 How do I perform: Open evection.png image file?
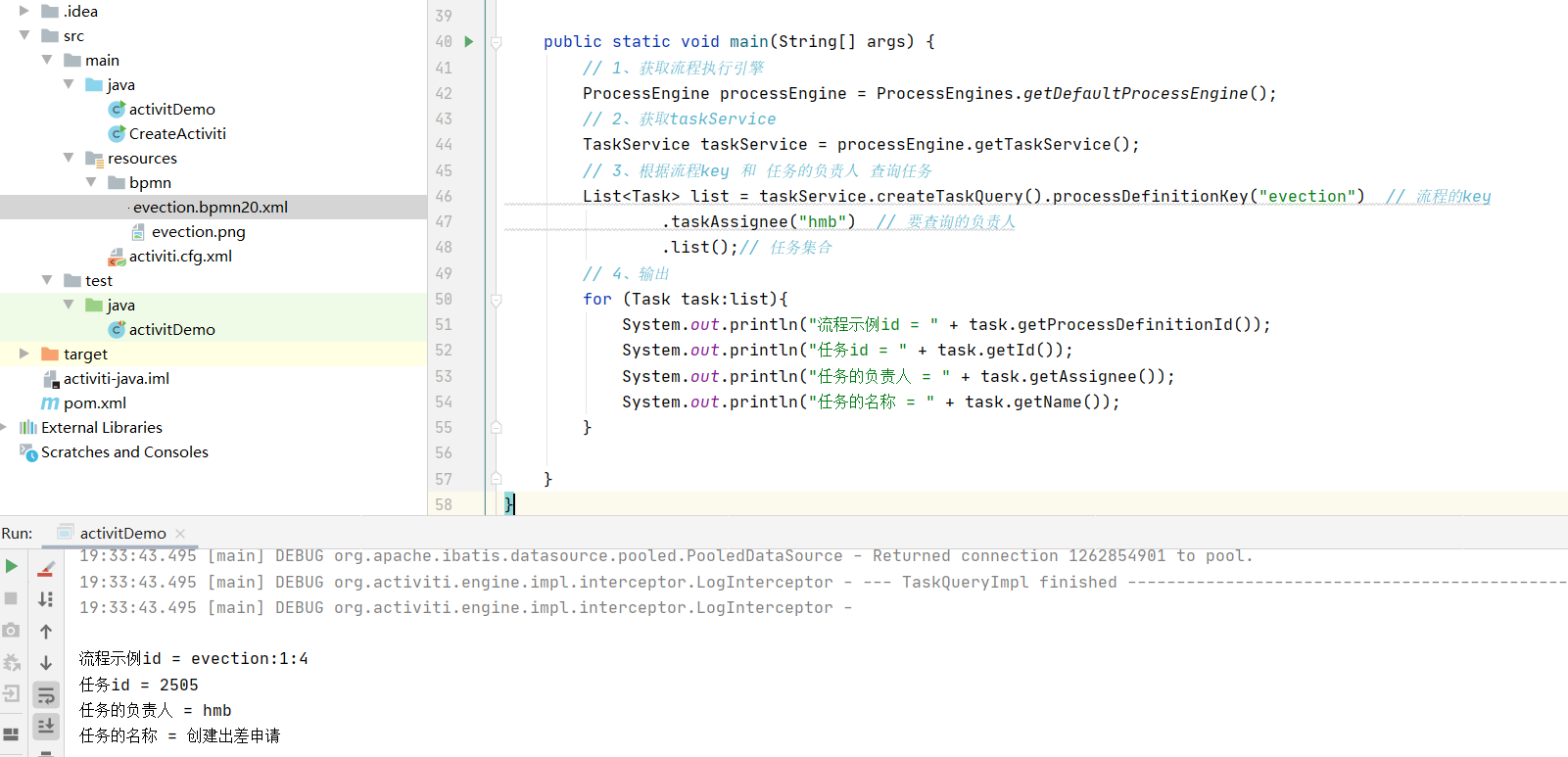pos(199,231)
